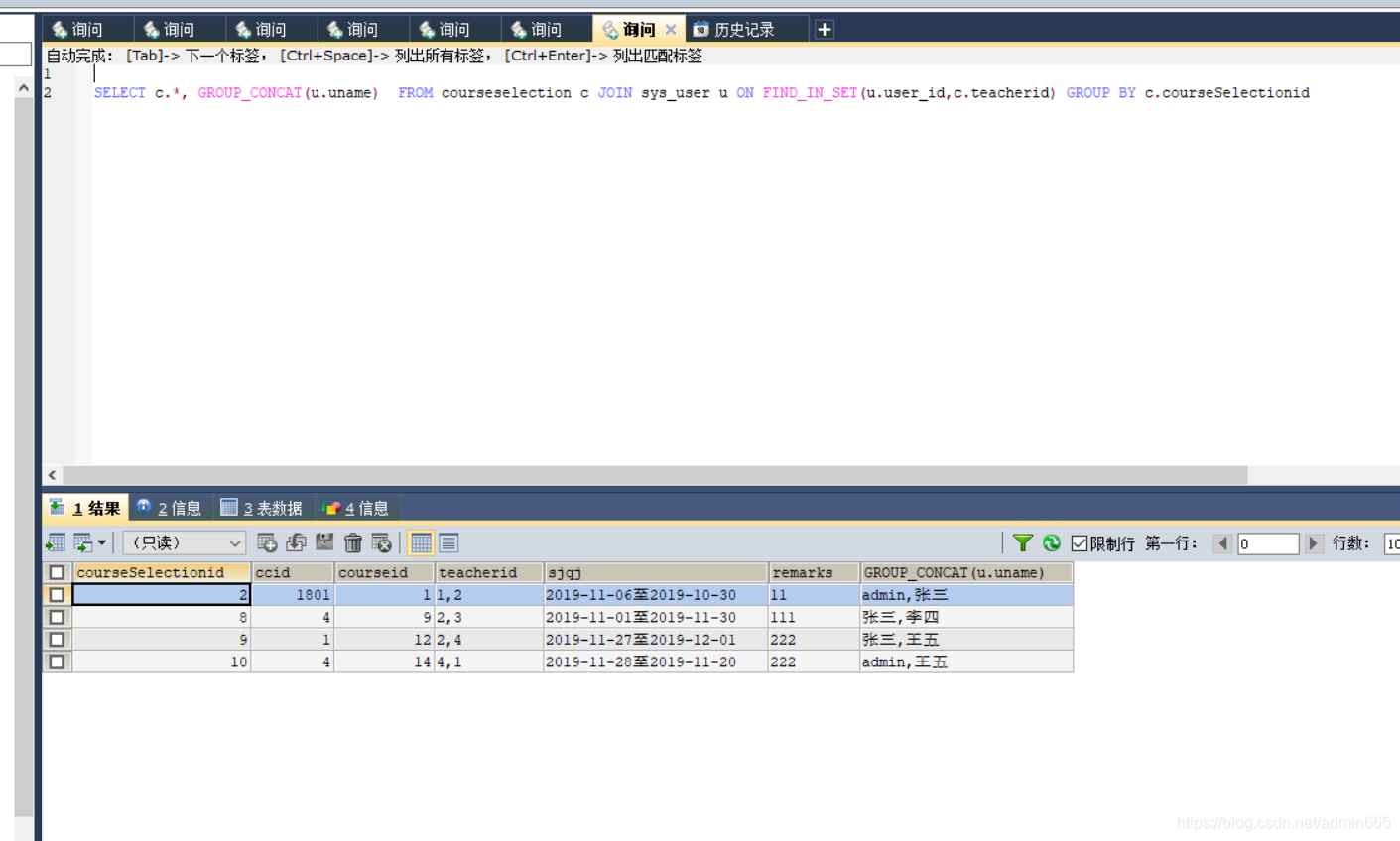Click the editor horizontal scrollbar thumb
The width and height of the screenshot is (1400, 841).
click(x=655, y=475)
